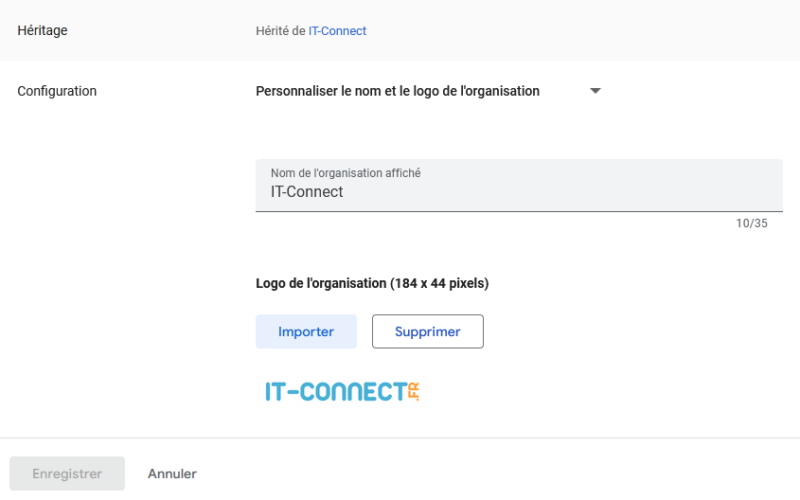This screenshot has height=500, width=800.
Task: Click the orange .FR badge in logo
Action: point(413,391)
